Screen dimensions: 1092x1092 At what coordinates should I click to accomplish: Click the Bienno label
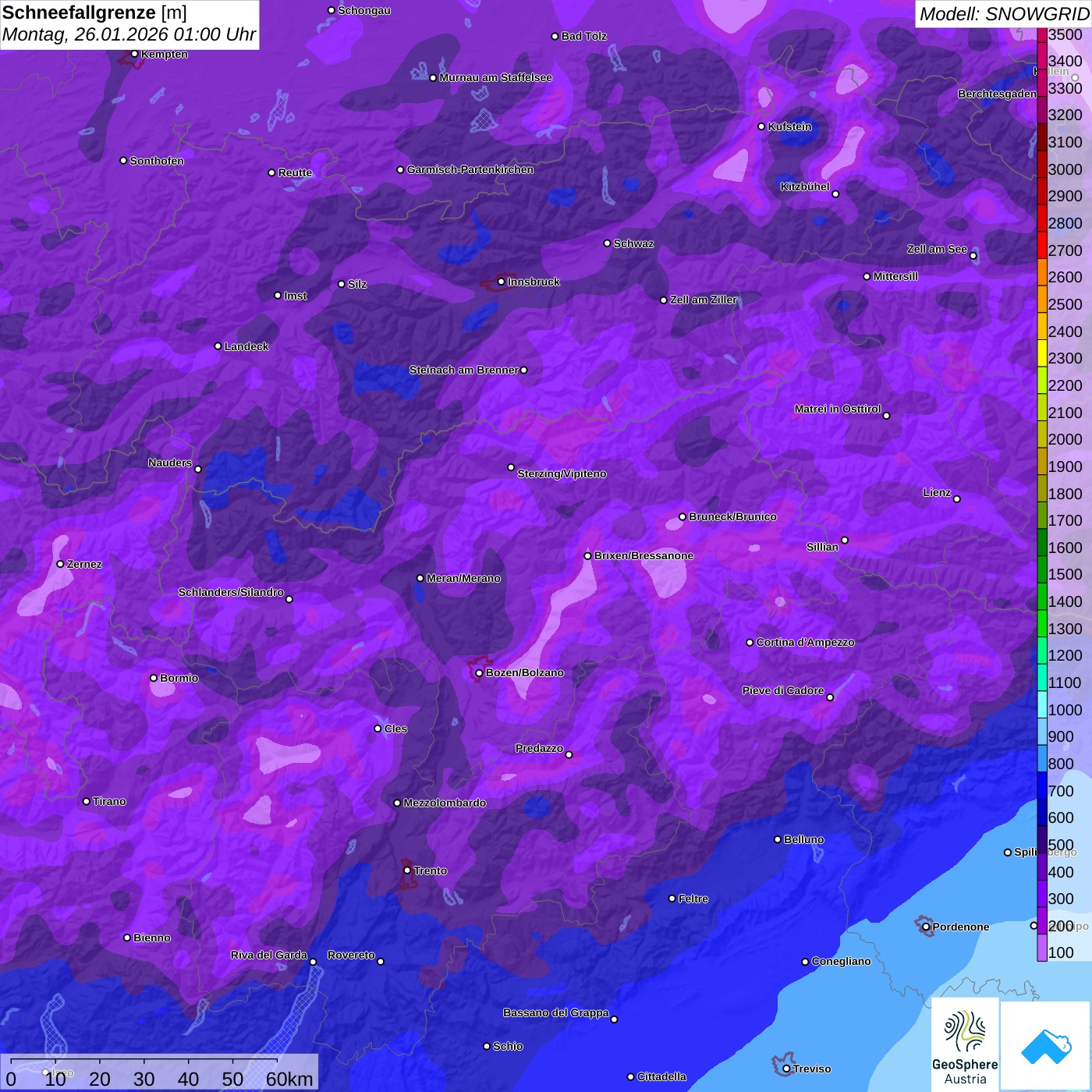tap(151, 938)
